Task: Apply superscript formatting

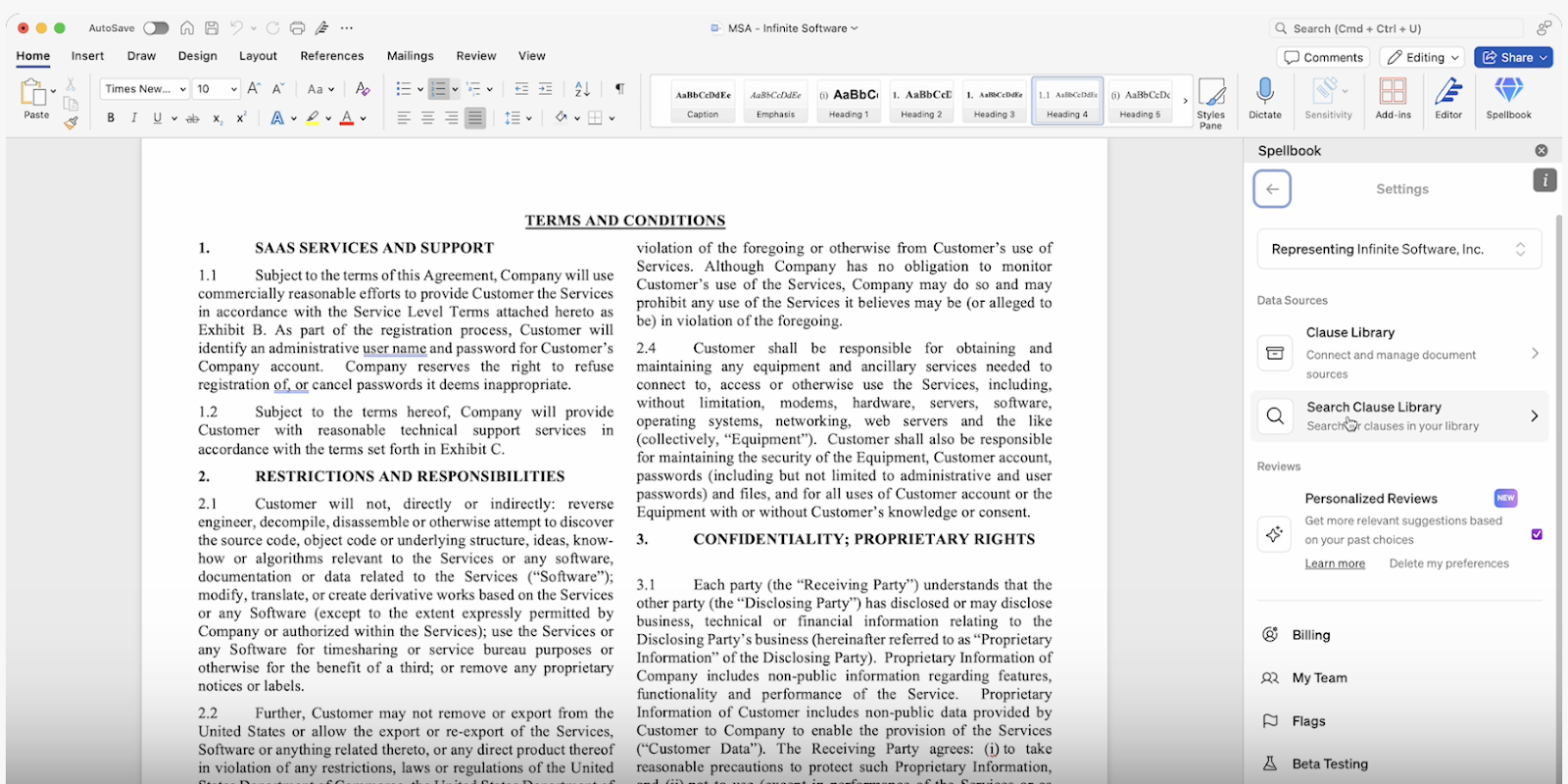Action: [241, 118]
